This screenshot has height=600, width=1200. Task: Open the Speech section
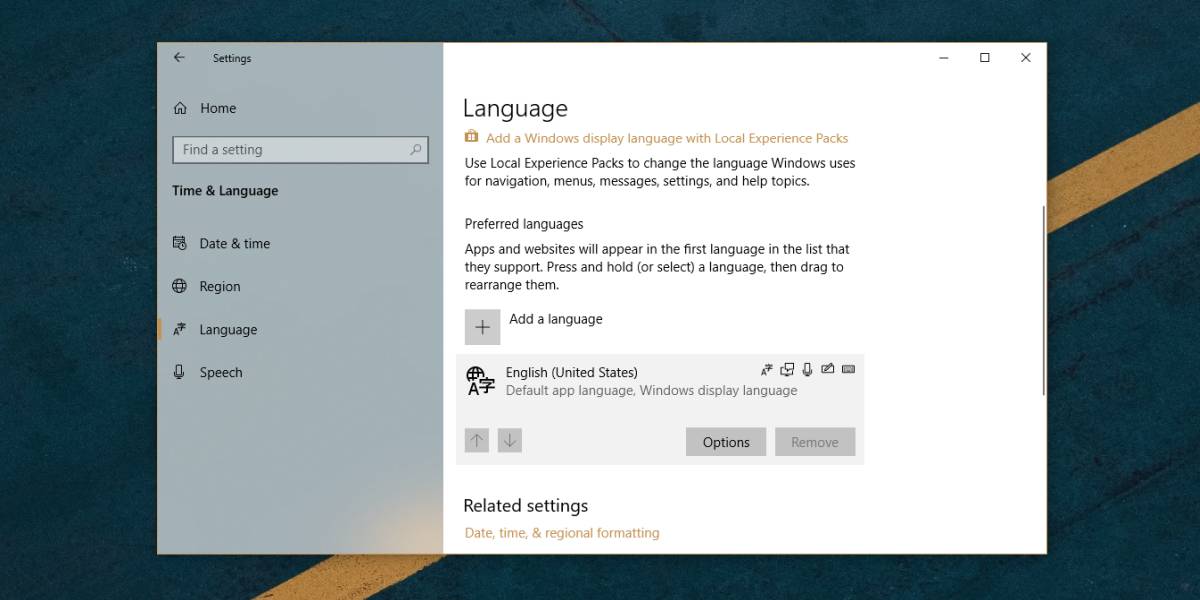[207, 372]
